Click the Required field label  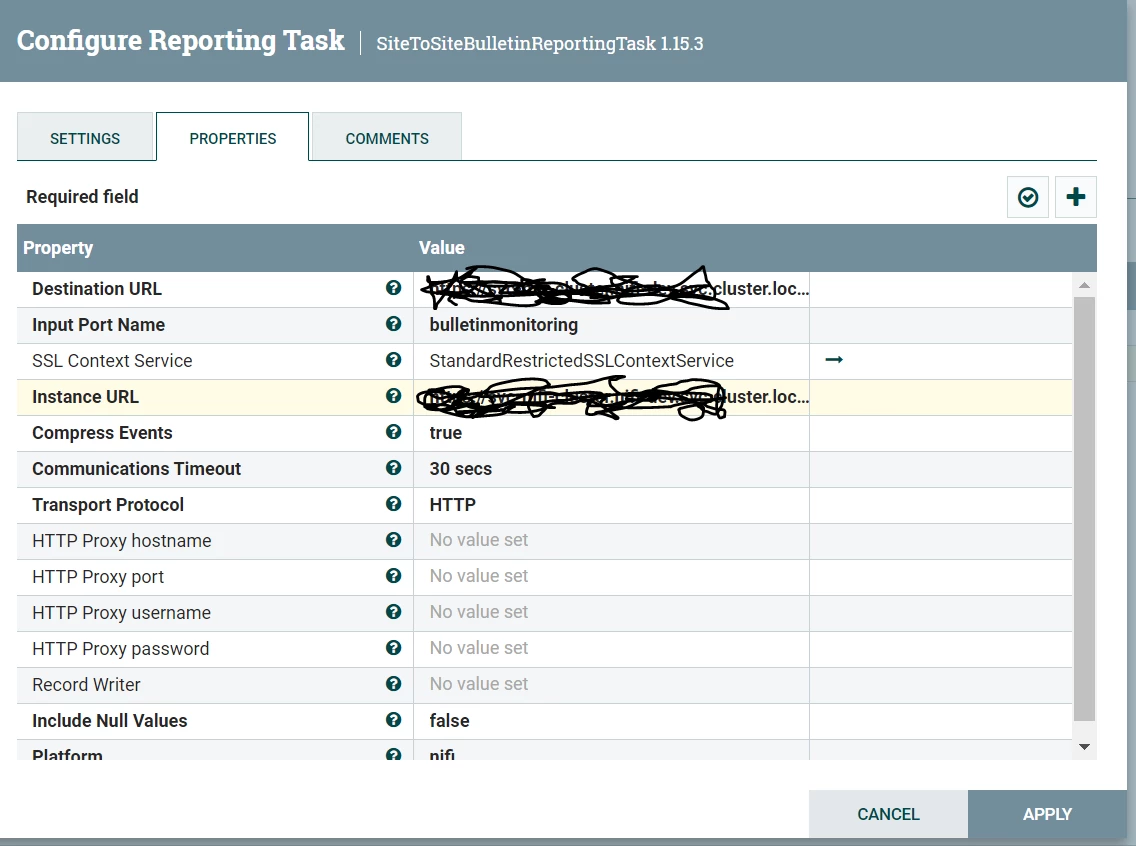pyautogui.click(x=82, y=197)
